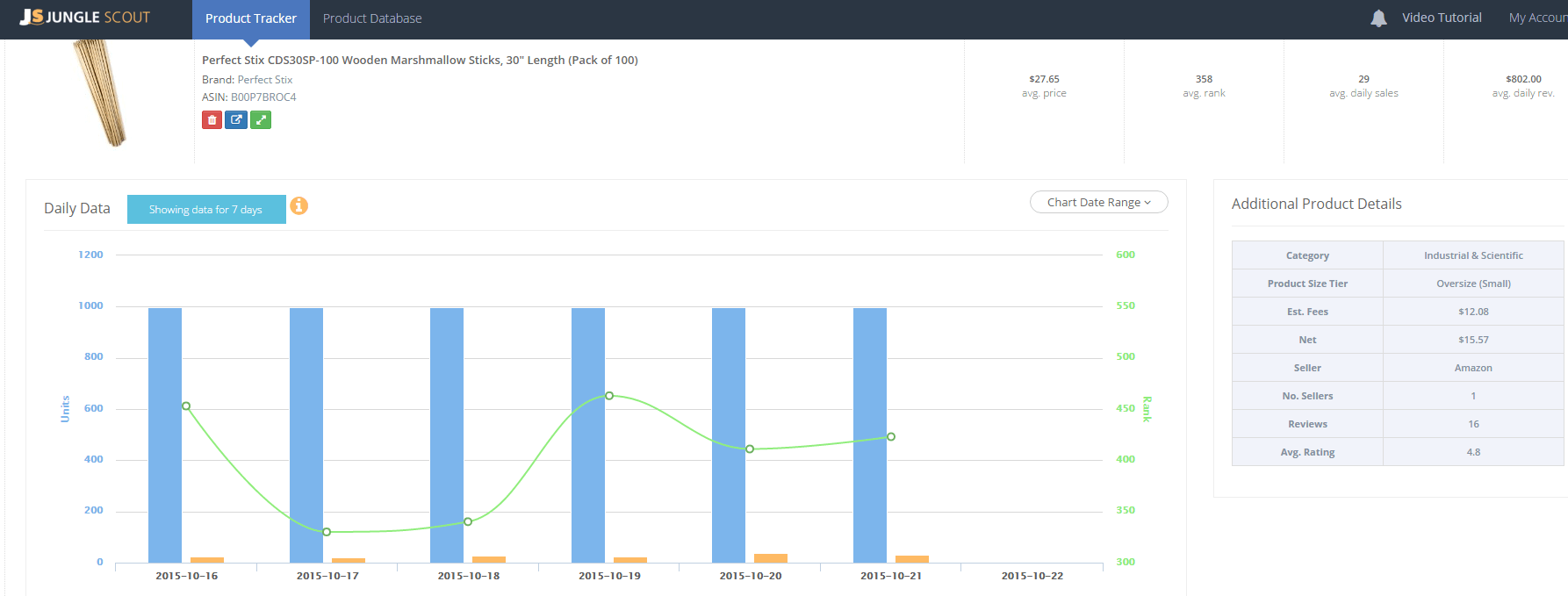Open the My Account menu
The height and width of the screenshot is (596, 1568).
click(x=1538, y=18)
